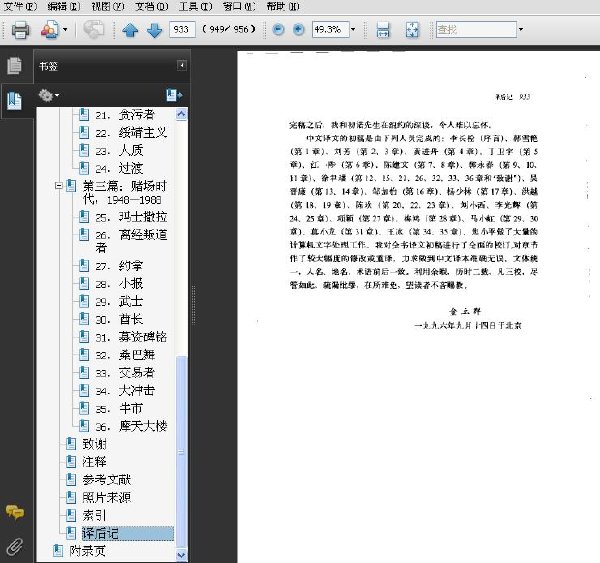The image size is (600, 563).
Task: Open the Attachments paperclip panel
Action: (x=15, y=547)
